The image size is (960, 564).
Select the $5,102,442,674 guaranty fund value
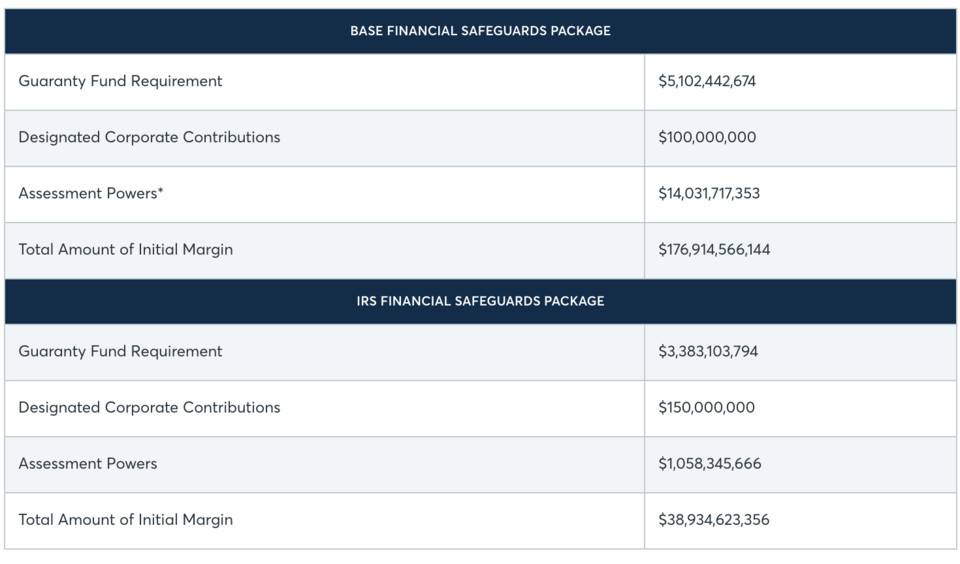707,81
